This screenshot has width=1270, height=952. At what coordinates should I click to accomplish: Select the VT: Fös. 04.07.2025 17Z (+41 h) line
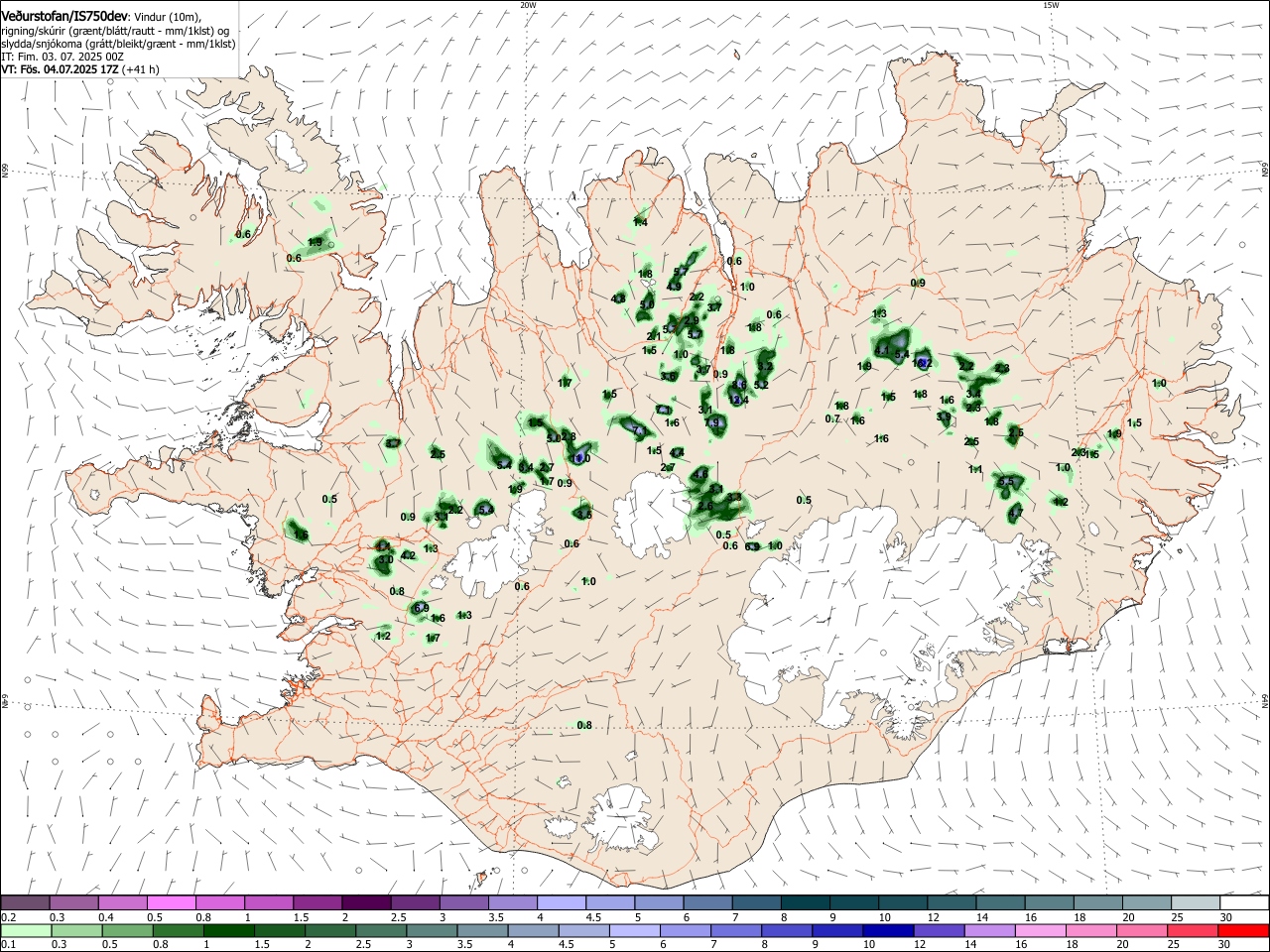click(x=80, y=69)
